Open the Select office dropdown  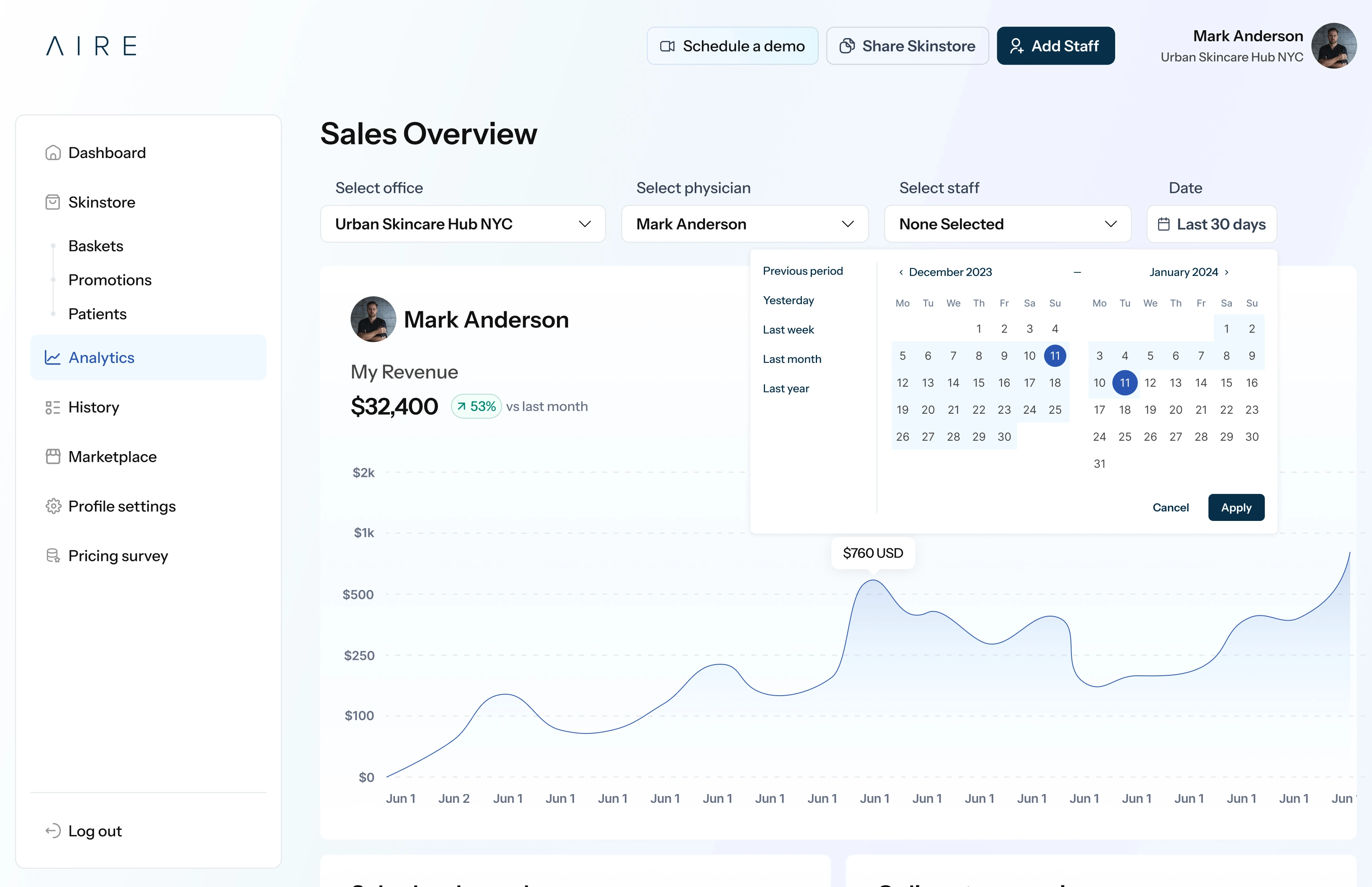(463, 224)
